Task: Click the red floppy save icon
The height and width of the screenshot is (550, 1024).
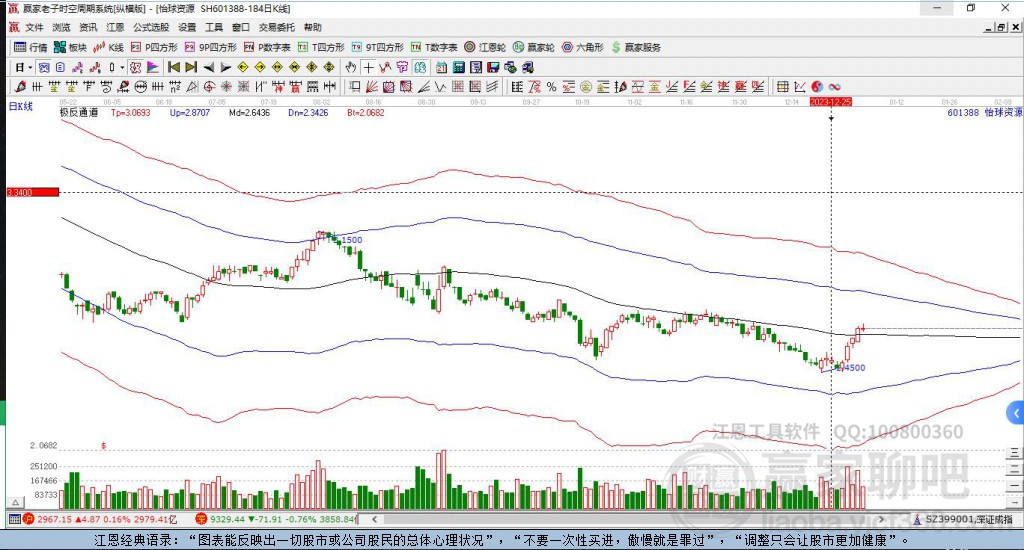Action: 493,67
